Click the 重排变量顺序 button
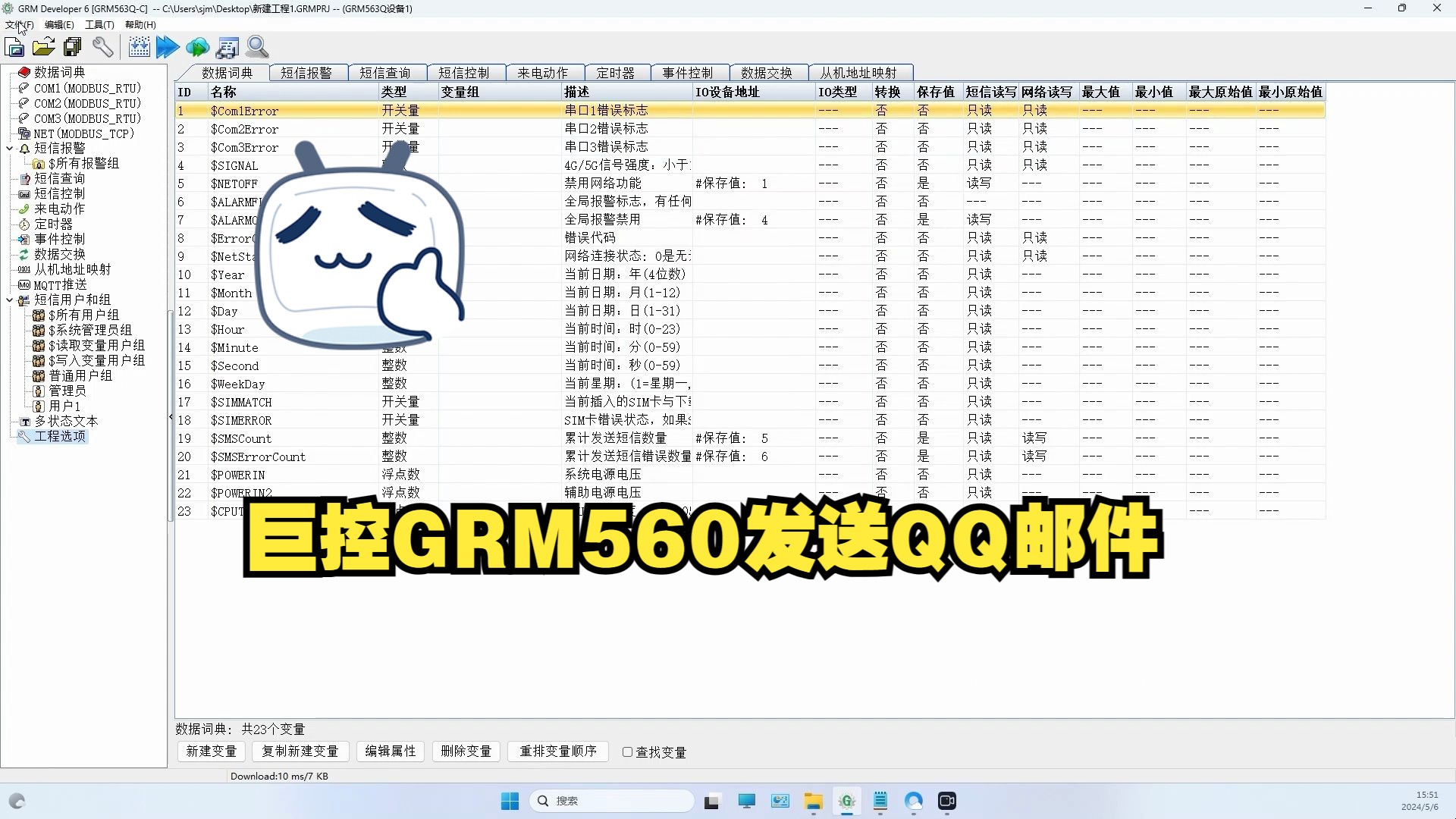Viewport: 1456px width, 819px height. coord(558,752)
